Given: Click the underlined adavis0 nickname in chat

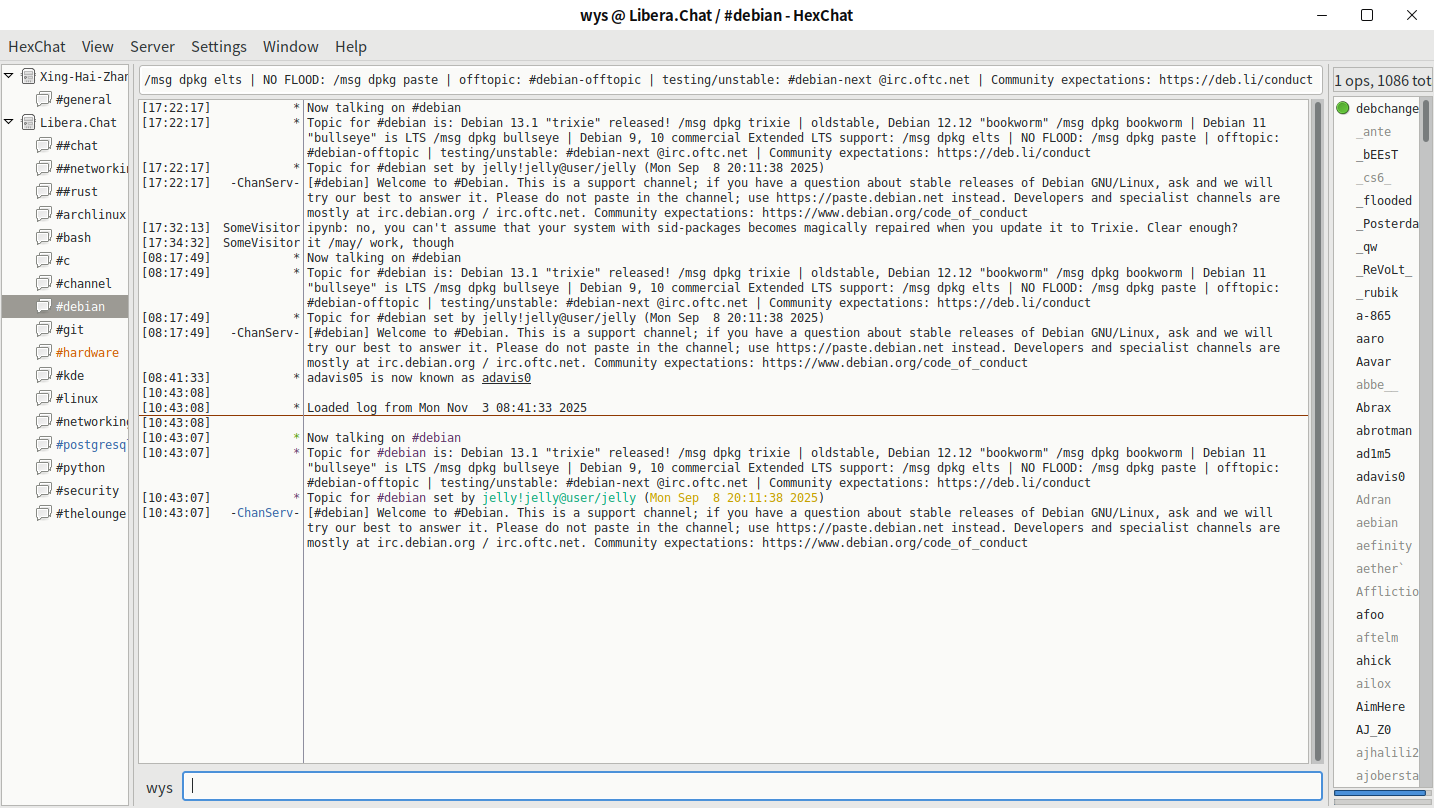Looking at the screenshot, I should pyautogui.click(x=506, y=378).
